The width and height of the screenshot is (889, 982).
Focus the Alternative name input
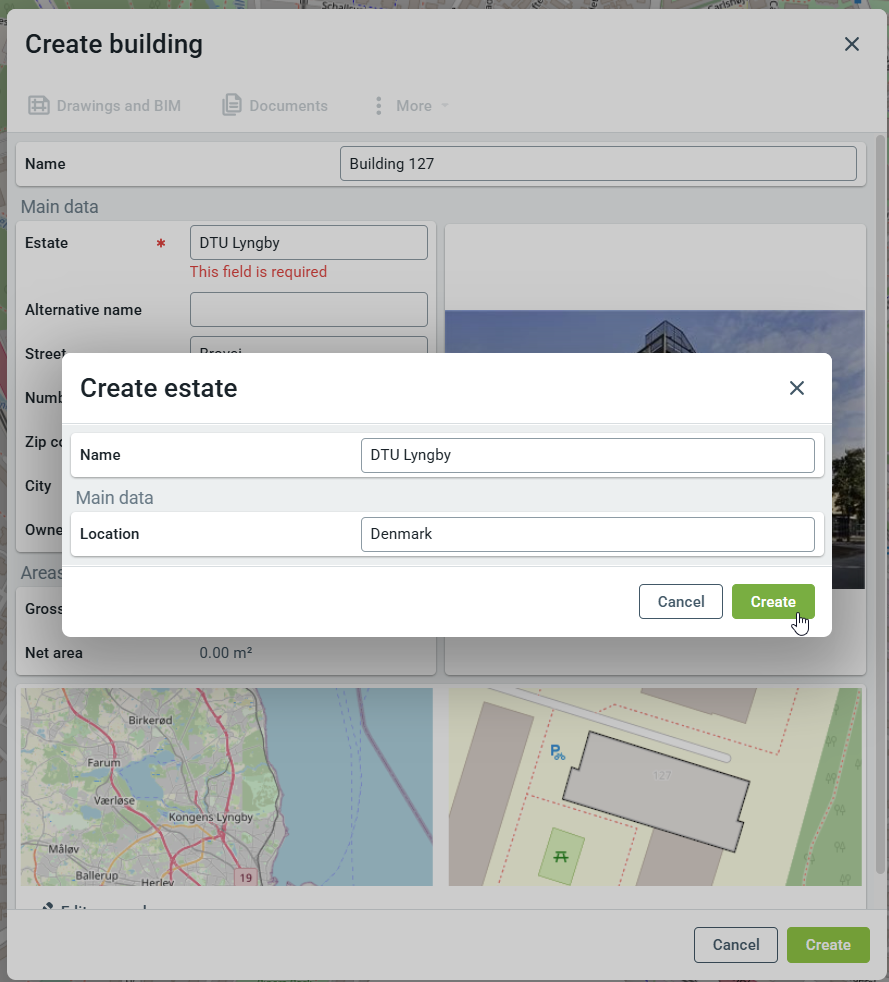click(308, 310)
